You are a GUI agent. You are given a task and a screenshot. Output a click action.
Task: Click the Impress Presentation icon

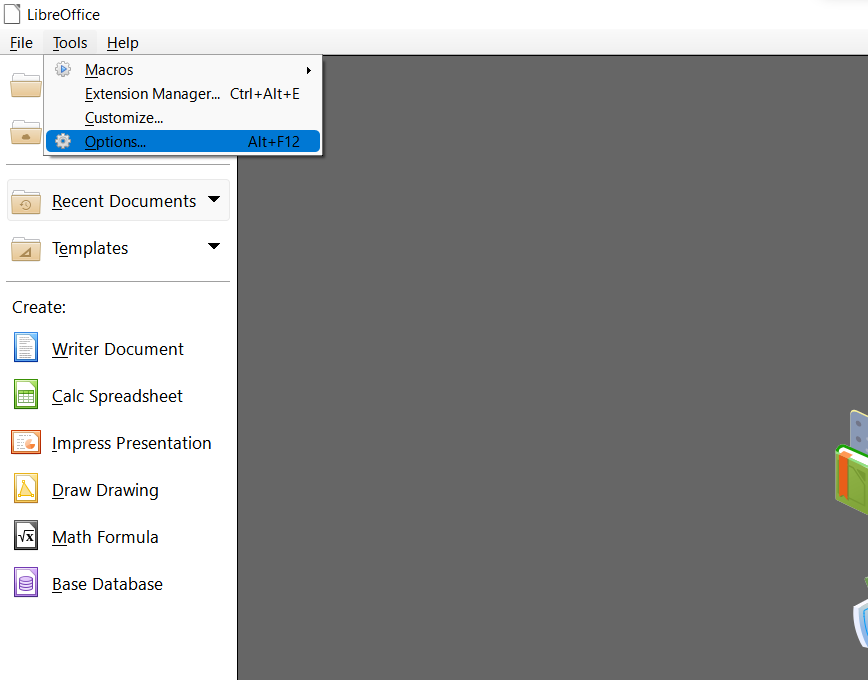click(26, 442)
